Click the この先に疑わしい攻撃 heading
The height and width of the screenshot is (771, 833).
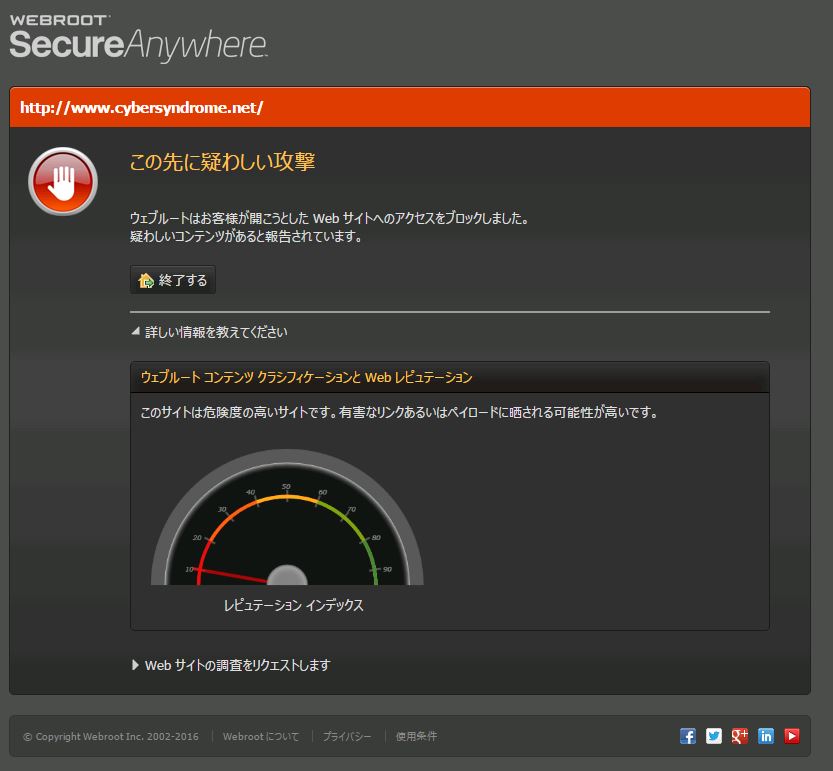pyautogui.click(x=223, y=162)
